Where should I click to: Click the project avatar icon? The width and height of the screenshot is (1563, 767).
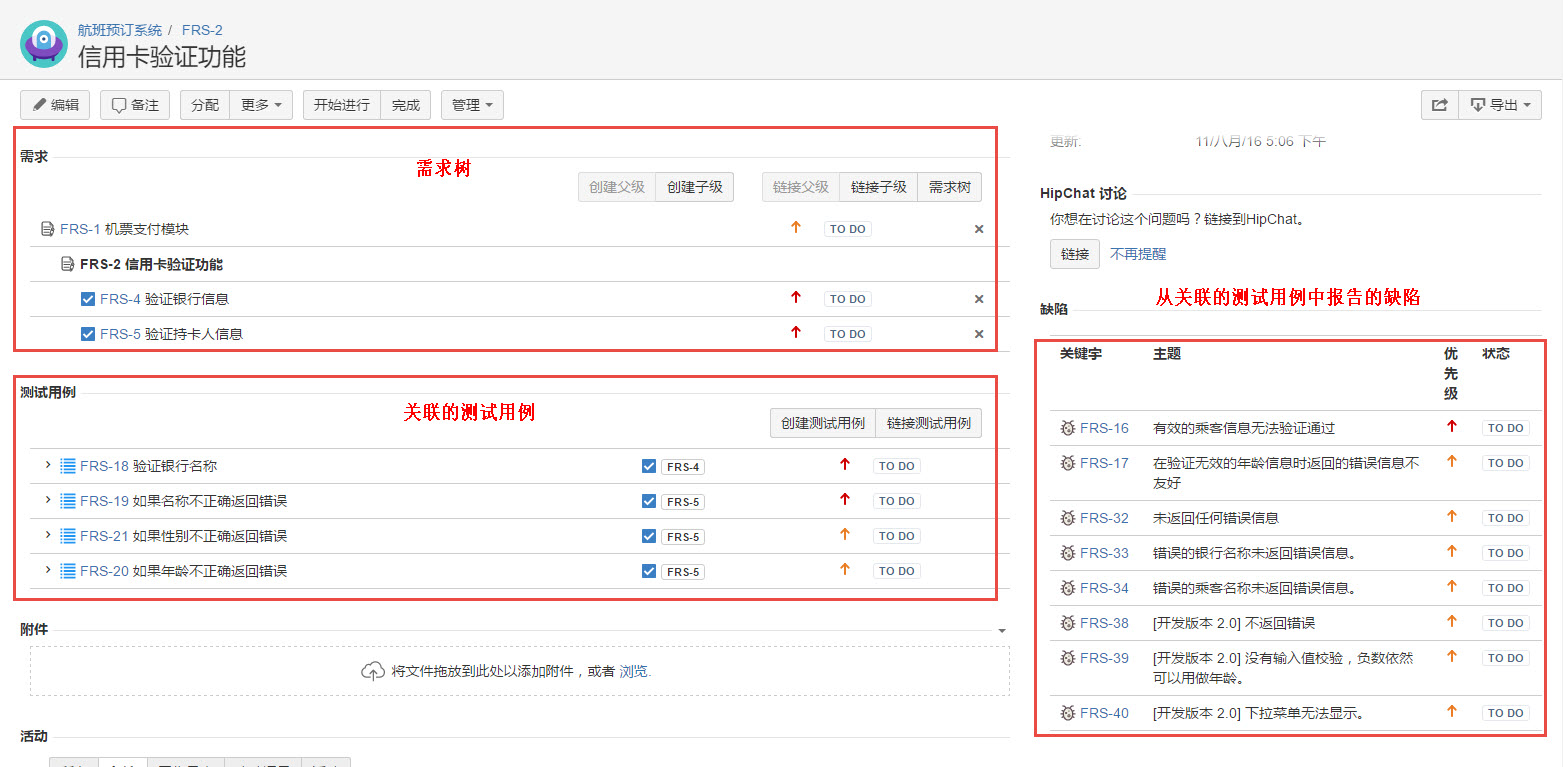[44, 44]
